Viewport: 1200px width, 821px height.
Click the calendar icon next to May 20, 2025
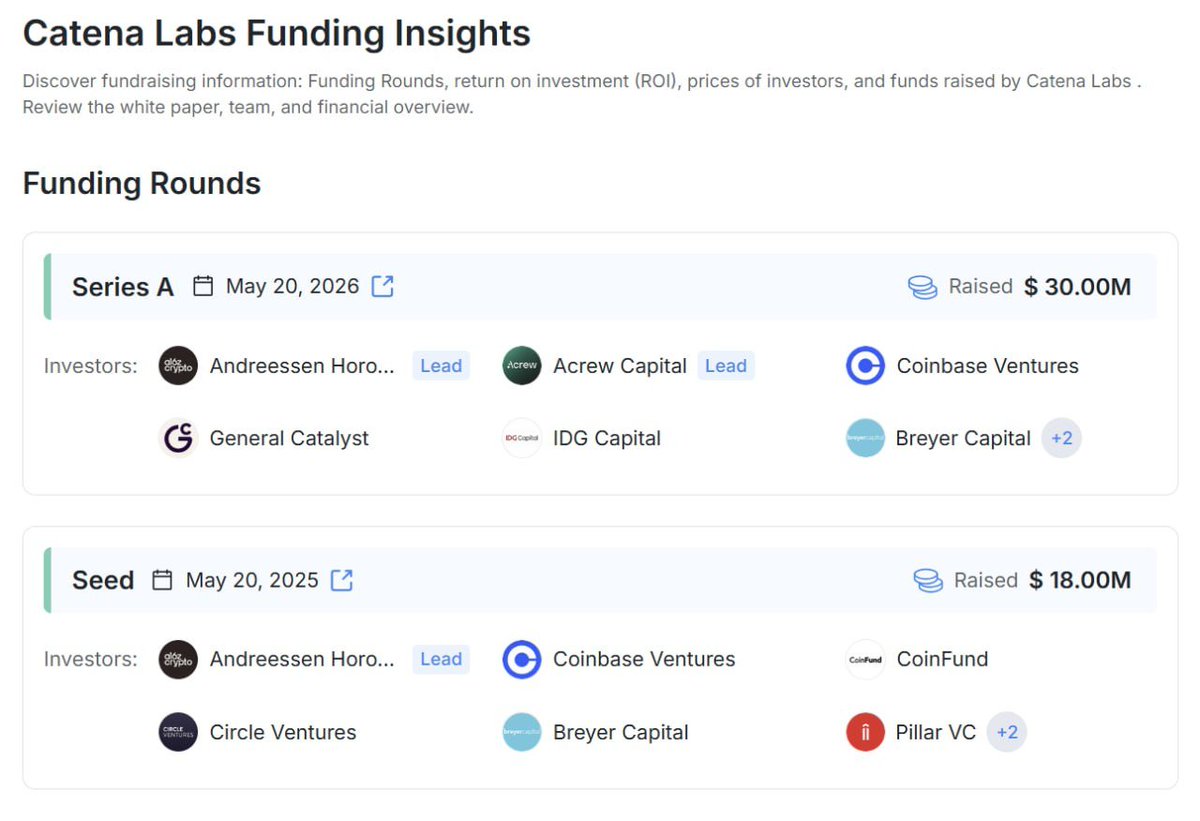(x=162, y=580)
